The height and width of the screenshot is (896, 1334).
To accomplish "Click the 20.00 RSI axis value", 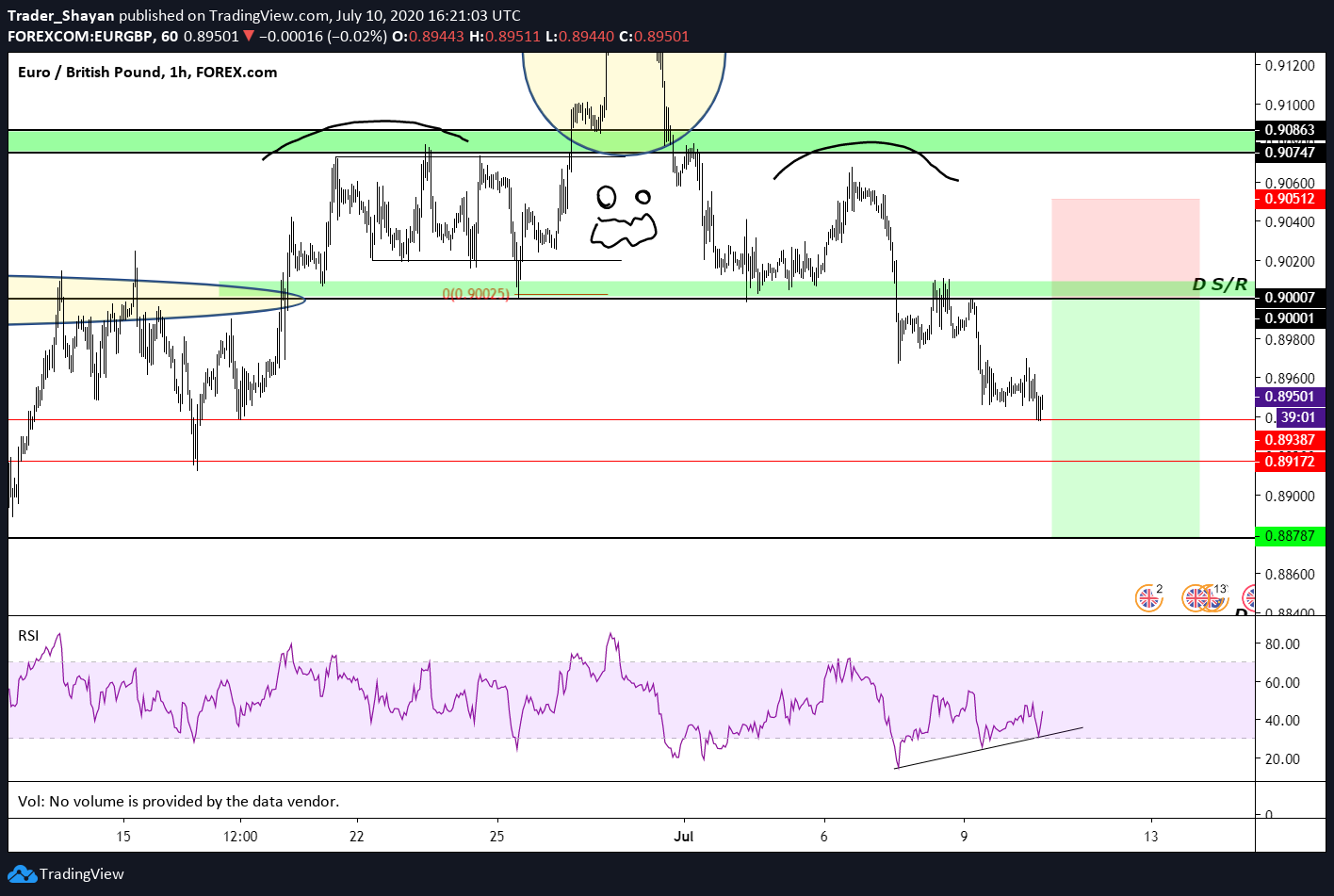I will pyautogui.click(x=1282, y=758).
